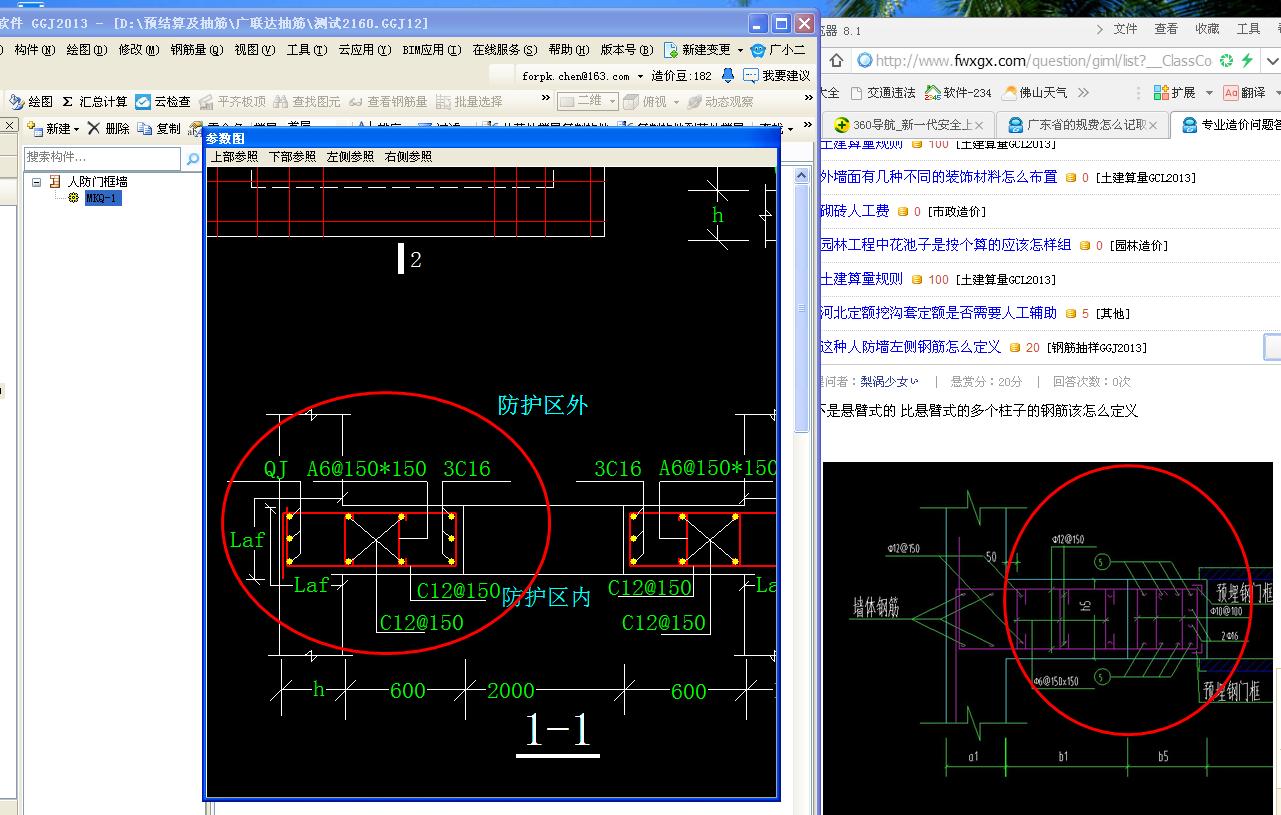The image size is (1281, 815).
Task: Click the component search magnifier icon
Action: (x=192, y=158)
